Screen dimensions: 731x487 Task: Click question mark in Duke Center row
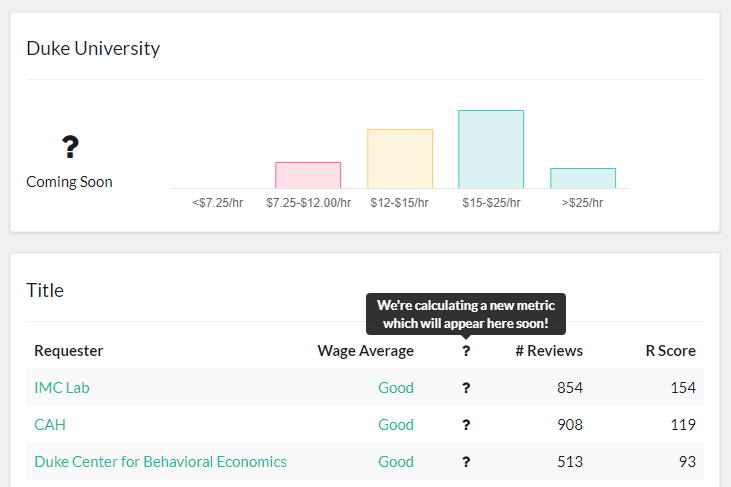466,462
